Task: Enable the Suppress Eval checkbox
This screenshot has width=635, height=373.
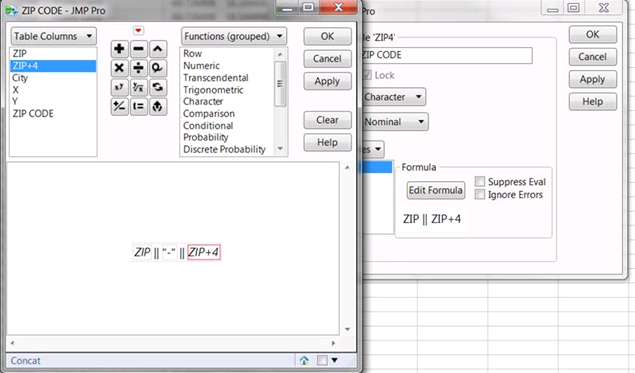Action: pos(480,181)
